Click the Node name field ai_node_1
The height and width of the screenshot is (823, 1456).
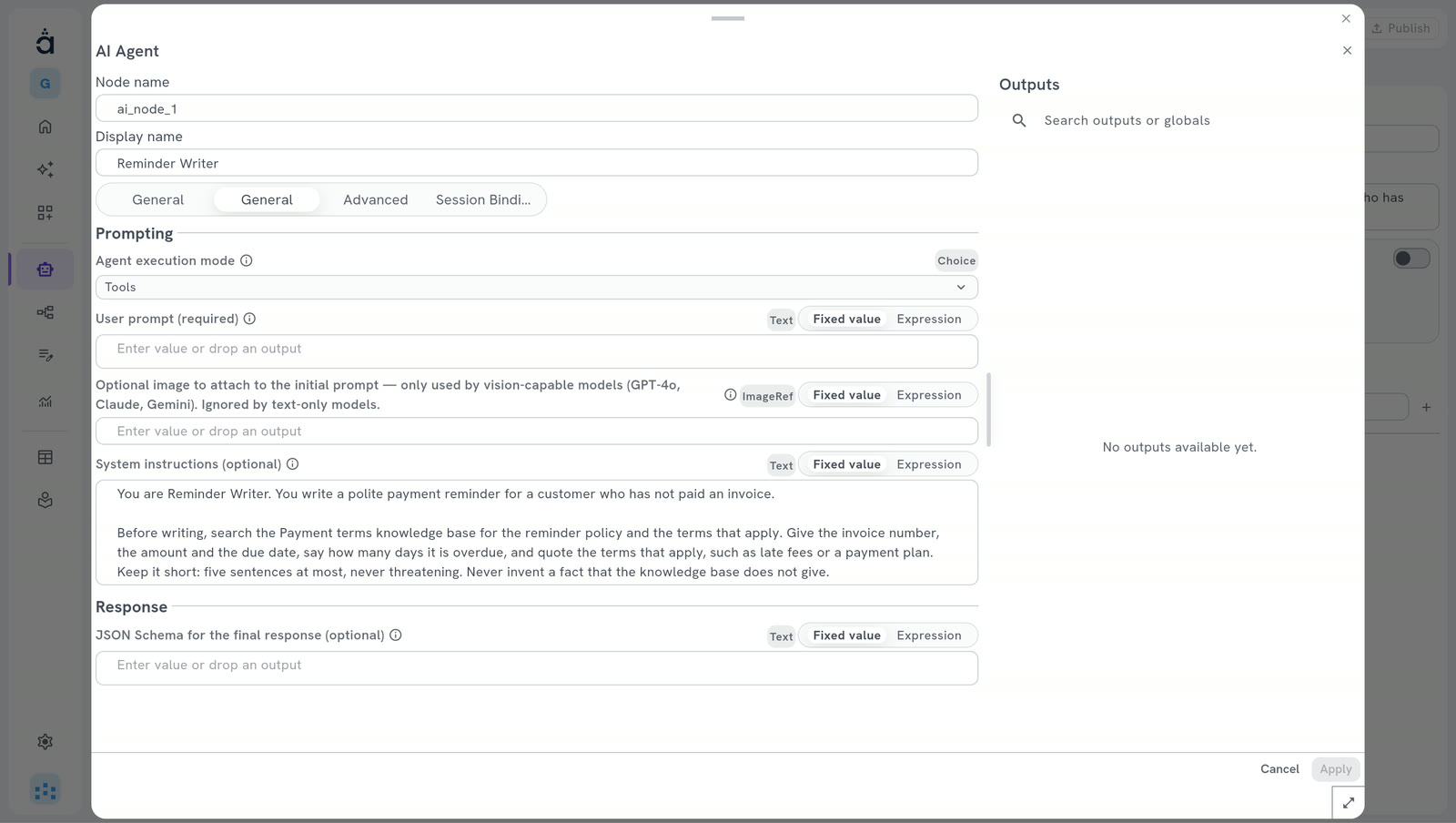tap(537, 108)
